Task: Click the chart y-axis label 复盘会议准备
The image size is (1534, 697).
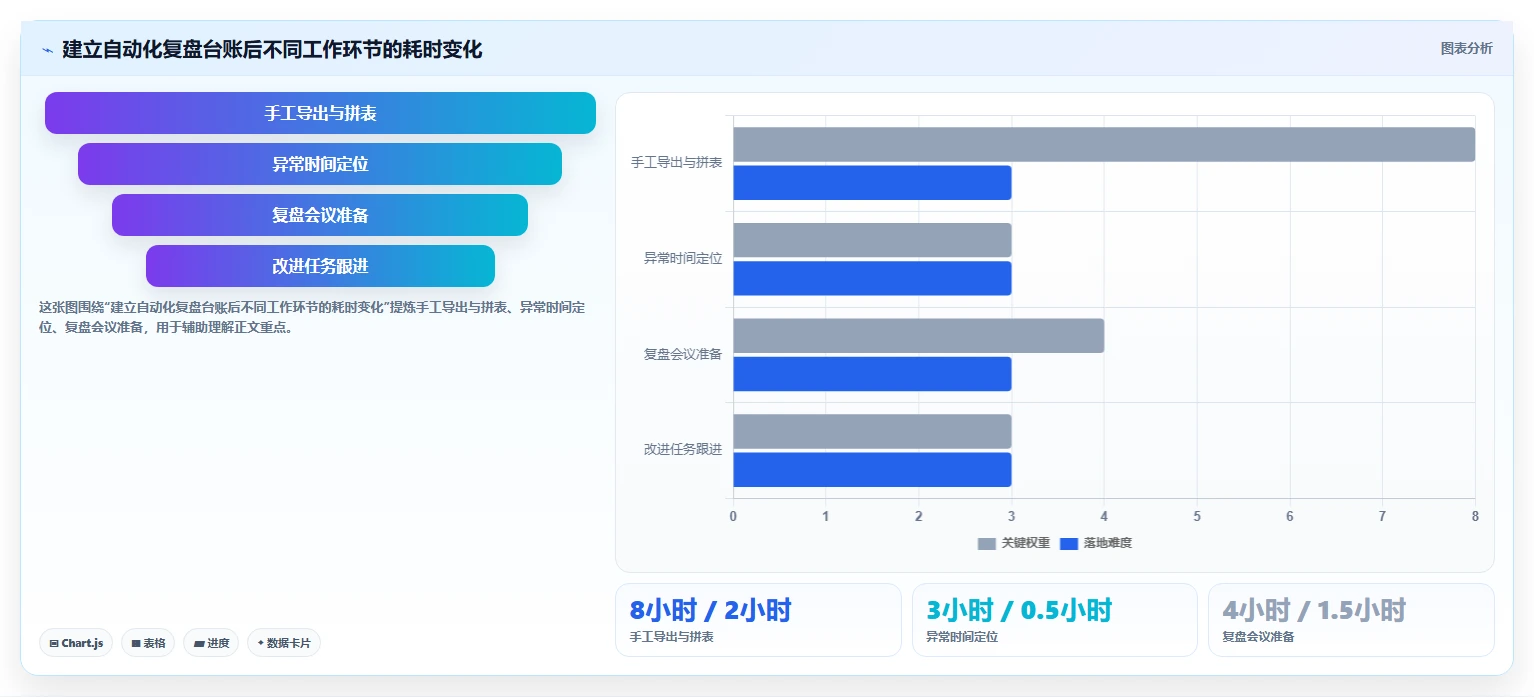Action: [x=683, y=354]
